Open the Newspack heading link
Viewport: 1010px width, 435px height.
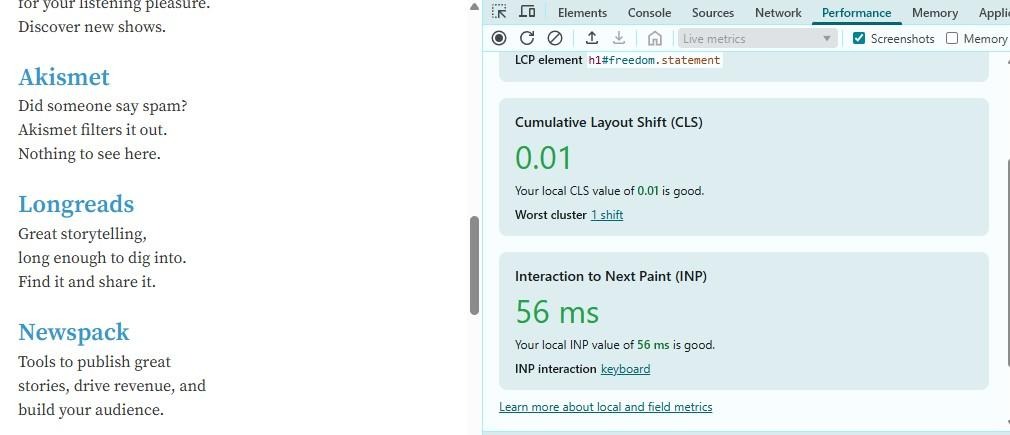73,332
